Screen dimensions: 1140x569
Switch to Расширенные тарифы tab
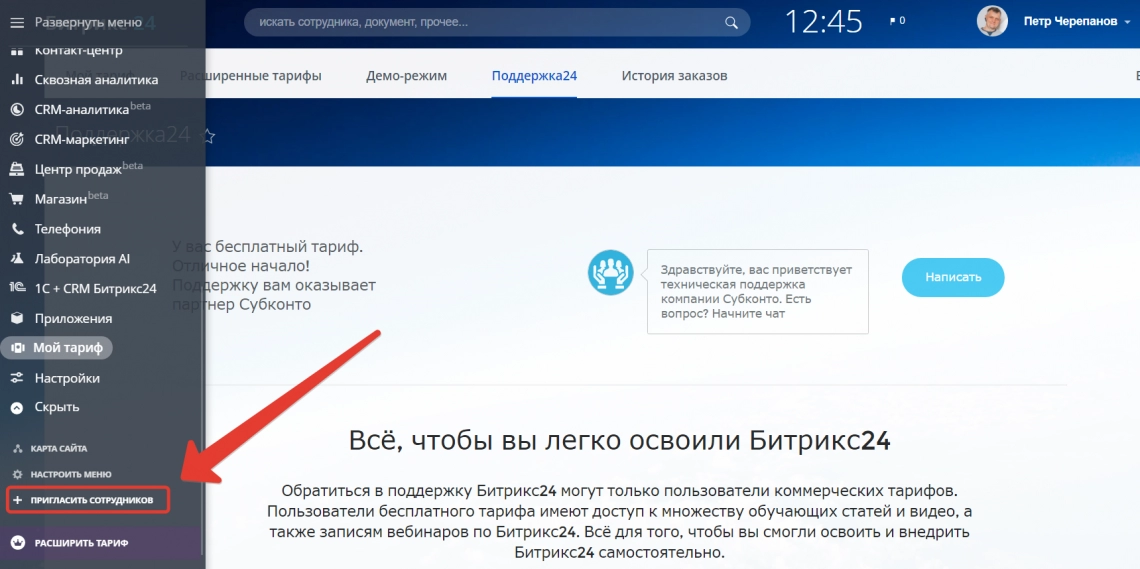(250, 76)
